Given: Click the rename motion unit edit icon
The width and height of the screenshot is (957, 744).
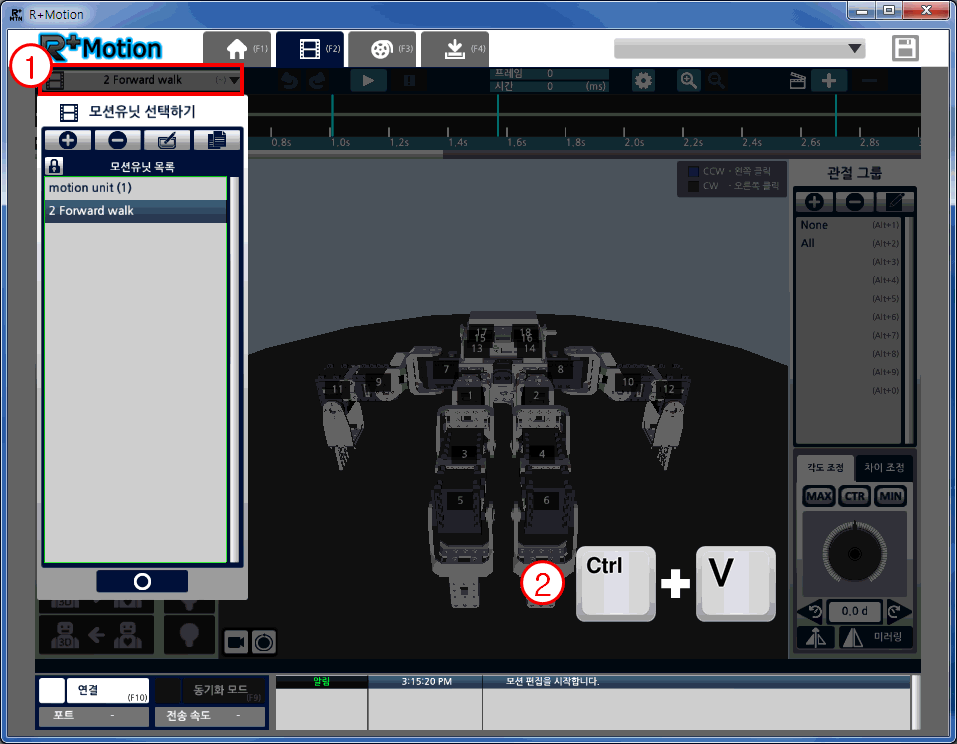Looking at the screenshot, I should click(x=165, y=141).
